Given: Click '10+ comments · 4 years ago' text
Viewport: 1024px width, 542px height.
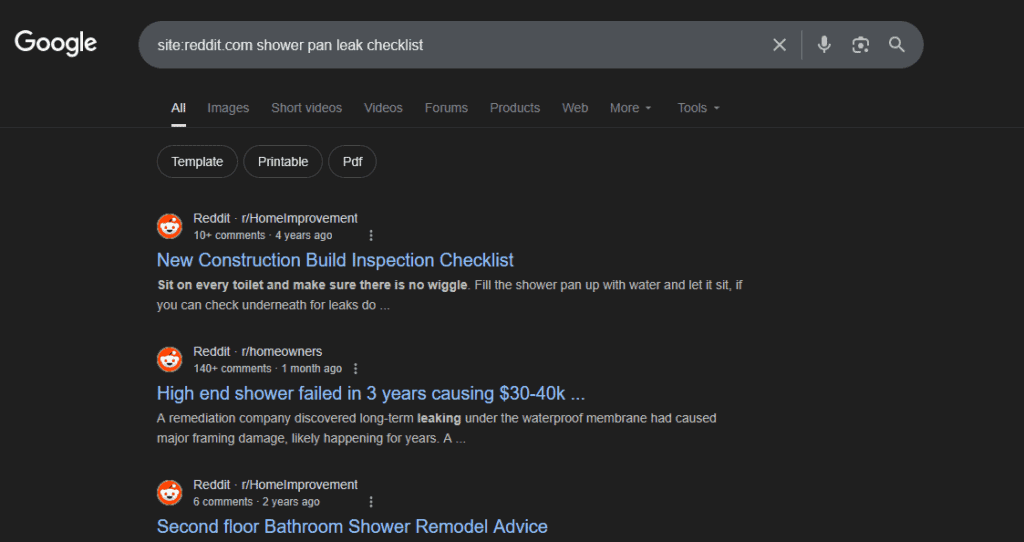Looking at the screenshot, I should click(263, 235).
